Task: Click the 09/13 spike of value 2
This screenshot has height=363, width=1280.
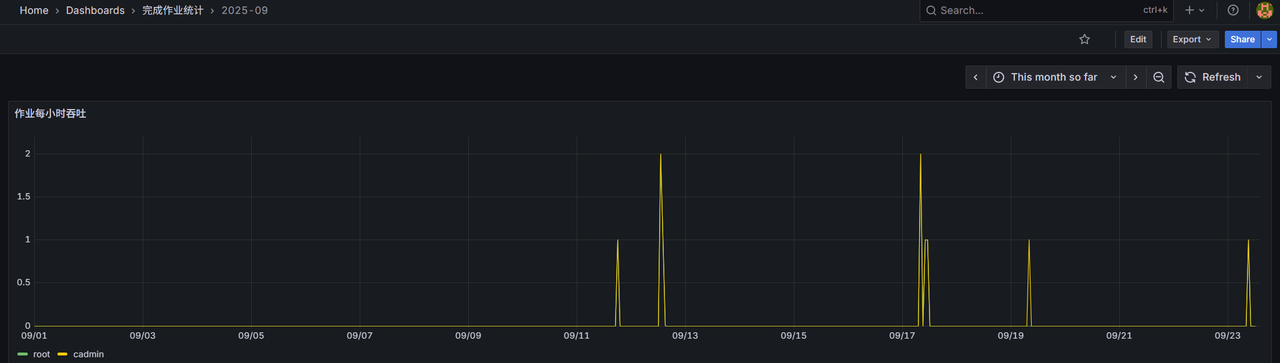Action: (x=661, y=155)
